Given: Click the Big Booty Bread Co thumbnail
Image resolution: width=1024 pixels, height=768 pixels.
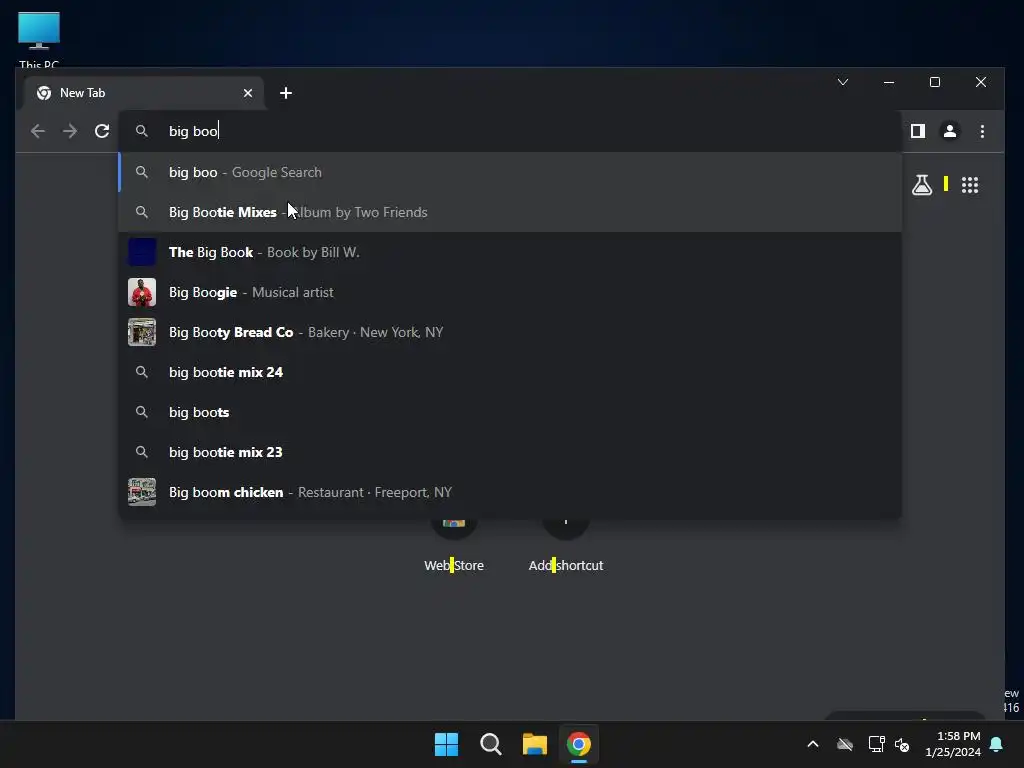Looking at the screenshot, I should coord(142,332).
